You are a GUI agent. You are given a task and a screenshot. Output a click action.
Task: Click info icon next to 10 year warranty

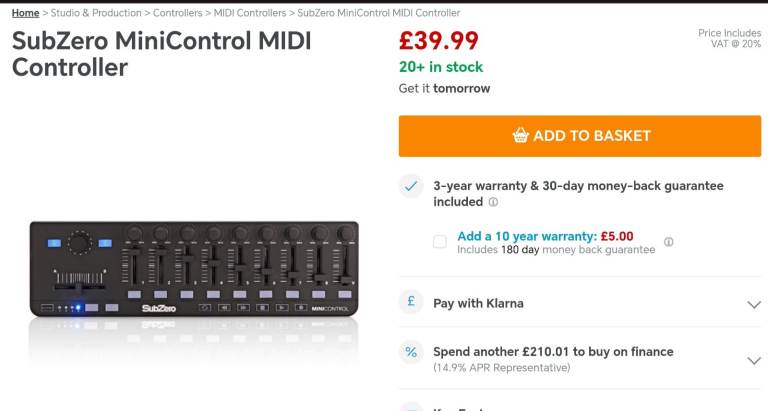668,242
